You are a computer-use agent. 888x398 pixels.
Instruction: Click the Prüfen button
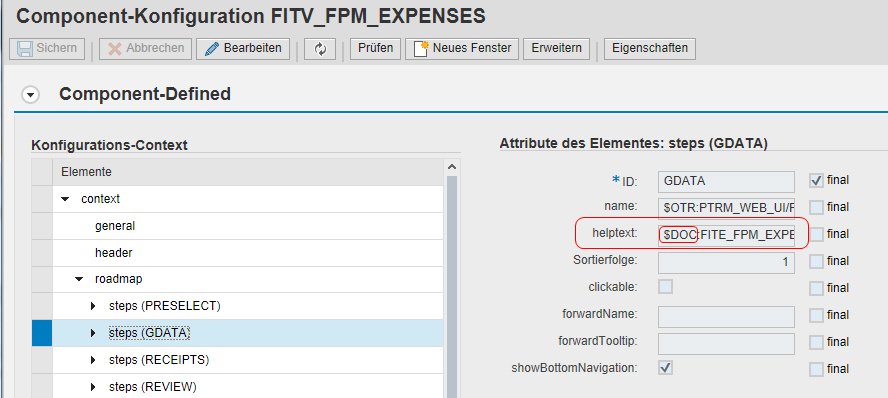click(375, 49)
